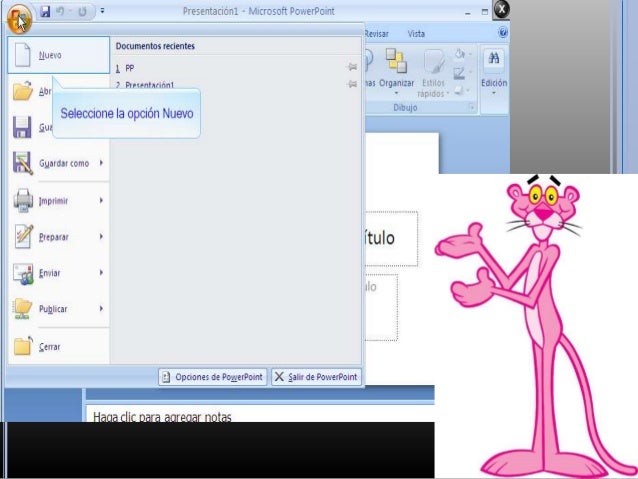Click the Guardar como disk-and-pencil icon
The width and height of the screenshot is (638, 479).
coord(22,163)
